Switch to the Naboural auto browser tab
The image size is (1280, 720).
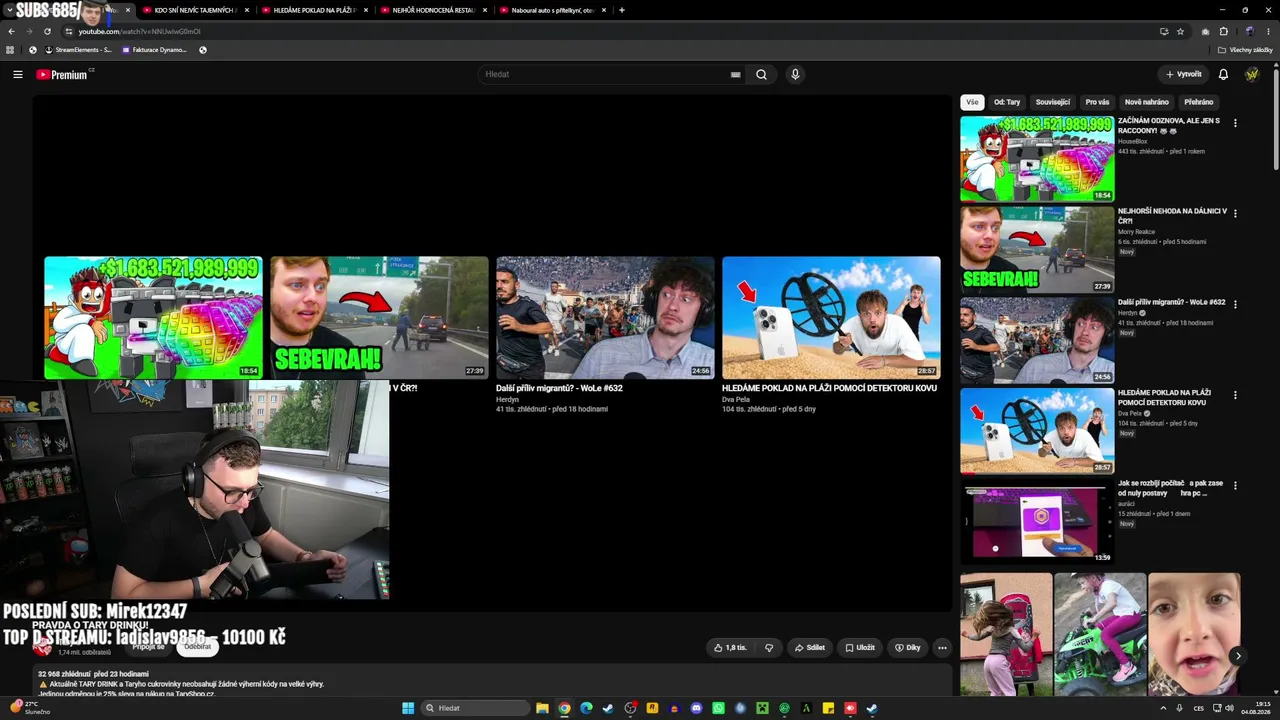pyautogui.click(x=553, y=10)
